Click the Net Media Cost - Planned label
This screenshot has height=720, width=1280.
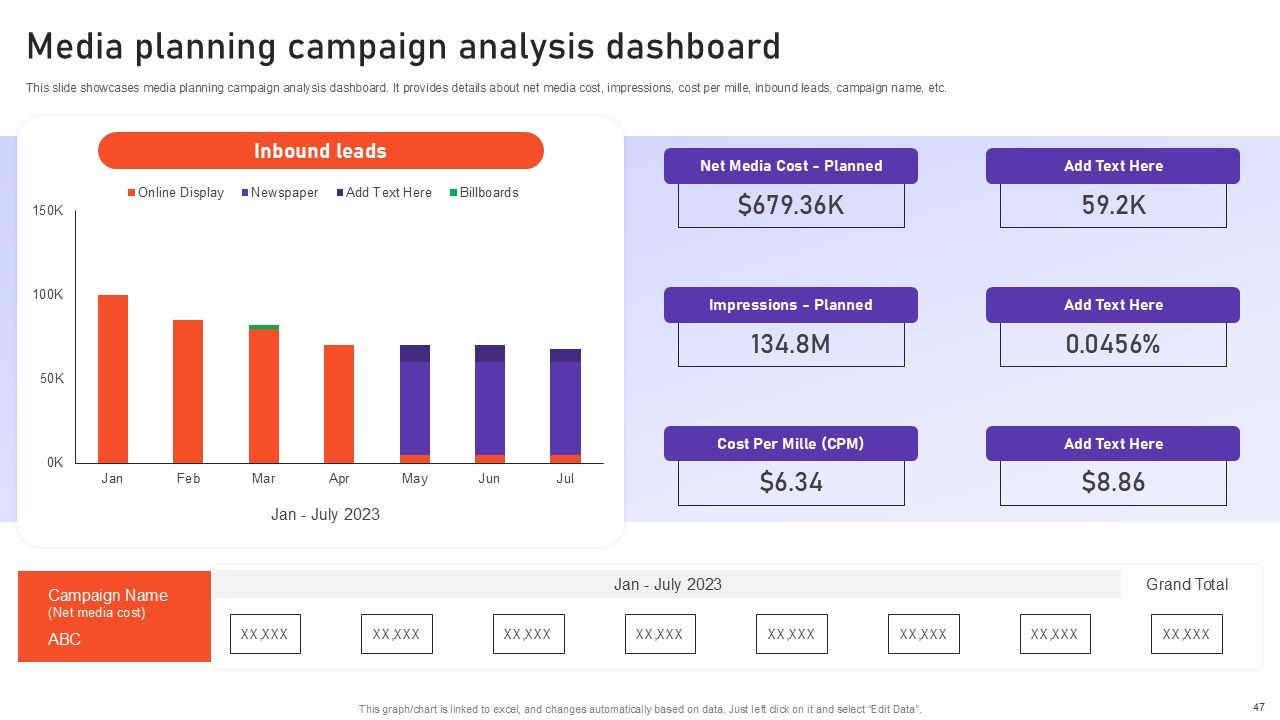point(790,166)
